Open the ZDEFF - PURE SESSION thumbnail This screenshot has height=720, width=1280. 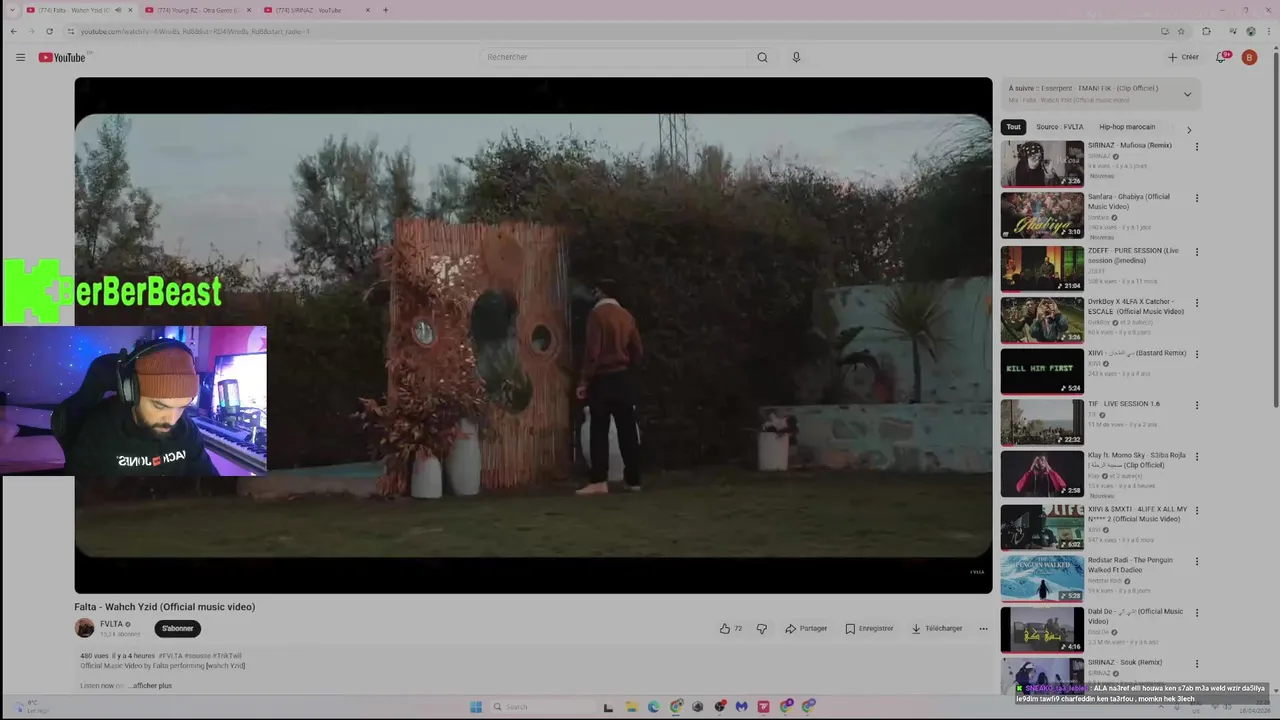coord(1042,268)
